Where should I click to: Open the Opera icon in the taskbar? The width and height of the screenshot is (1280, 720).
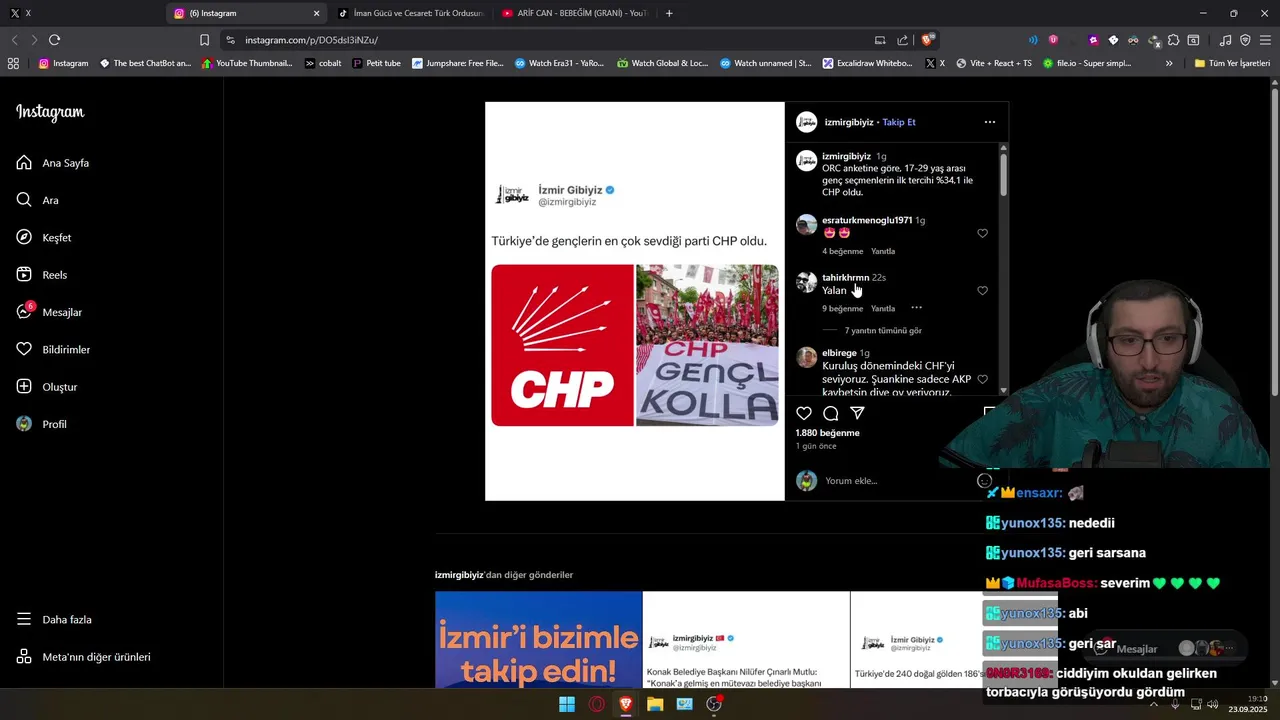pyautogui.click(x=597, y=704)
